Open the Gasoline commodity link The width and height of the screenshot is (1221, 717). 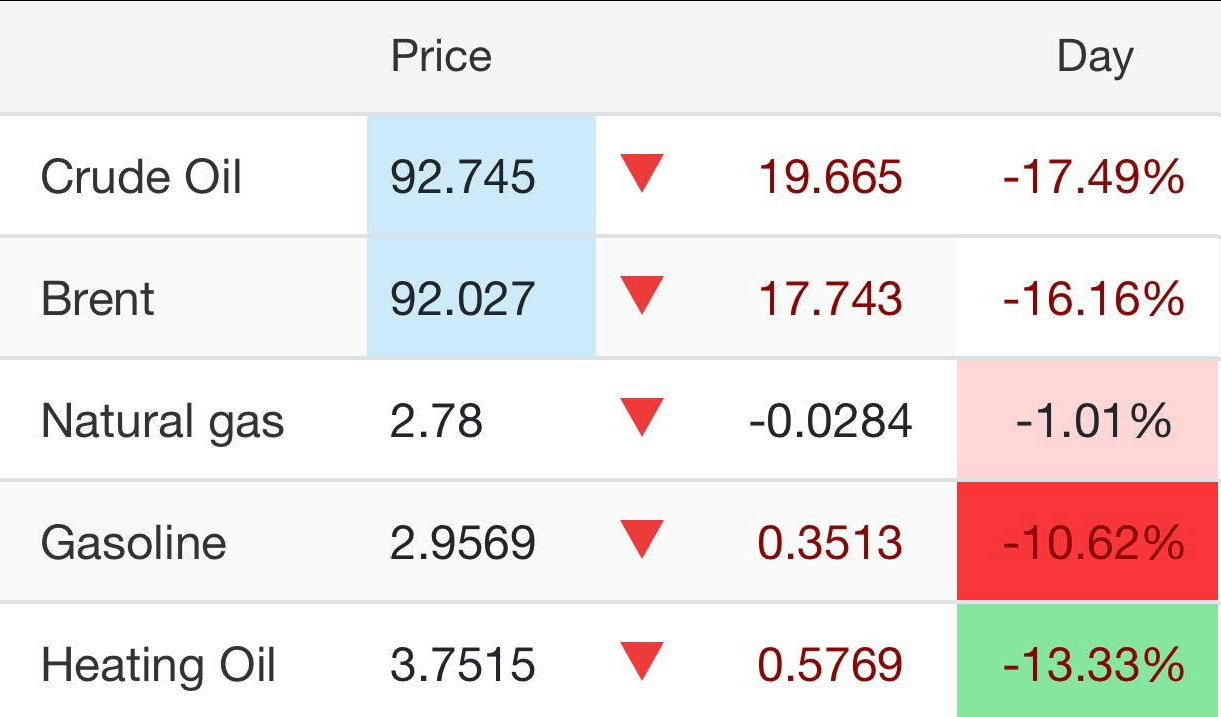(x=133, y=543)
